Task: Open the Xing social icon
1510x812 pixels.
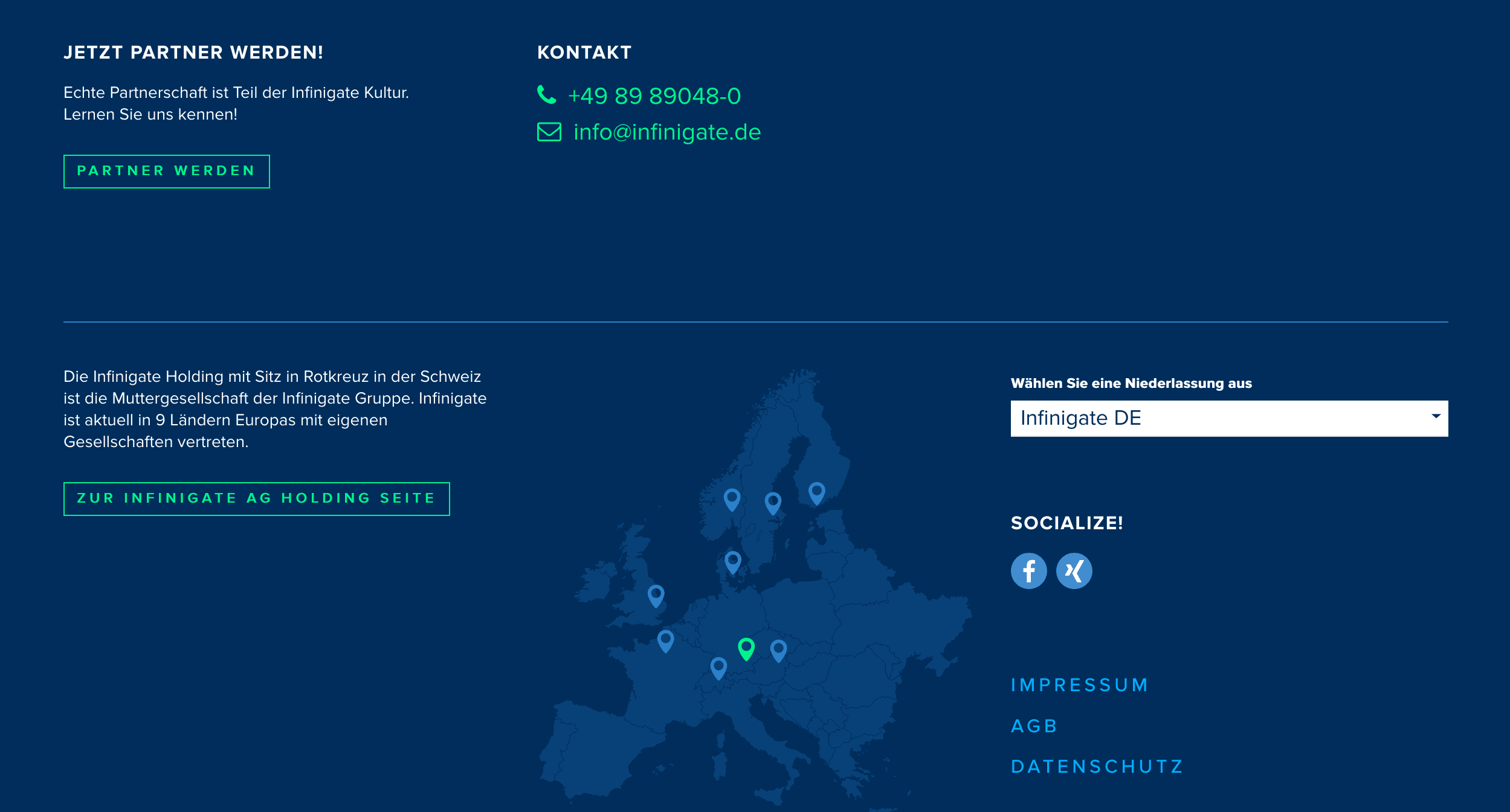Action: 1074,571
